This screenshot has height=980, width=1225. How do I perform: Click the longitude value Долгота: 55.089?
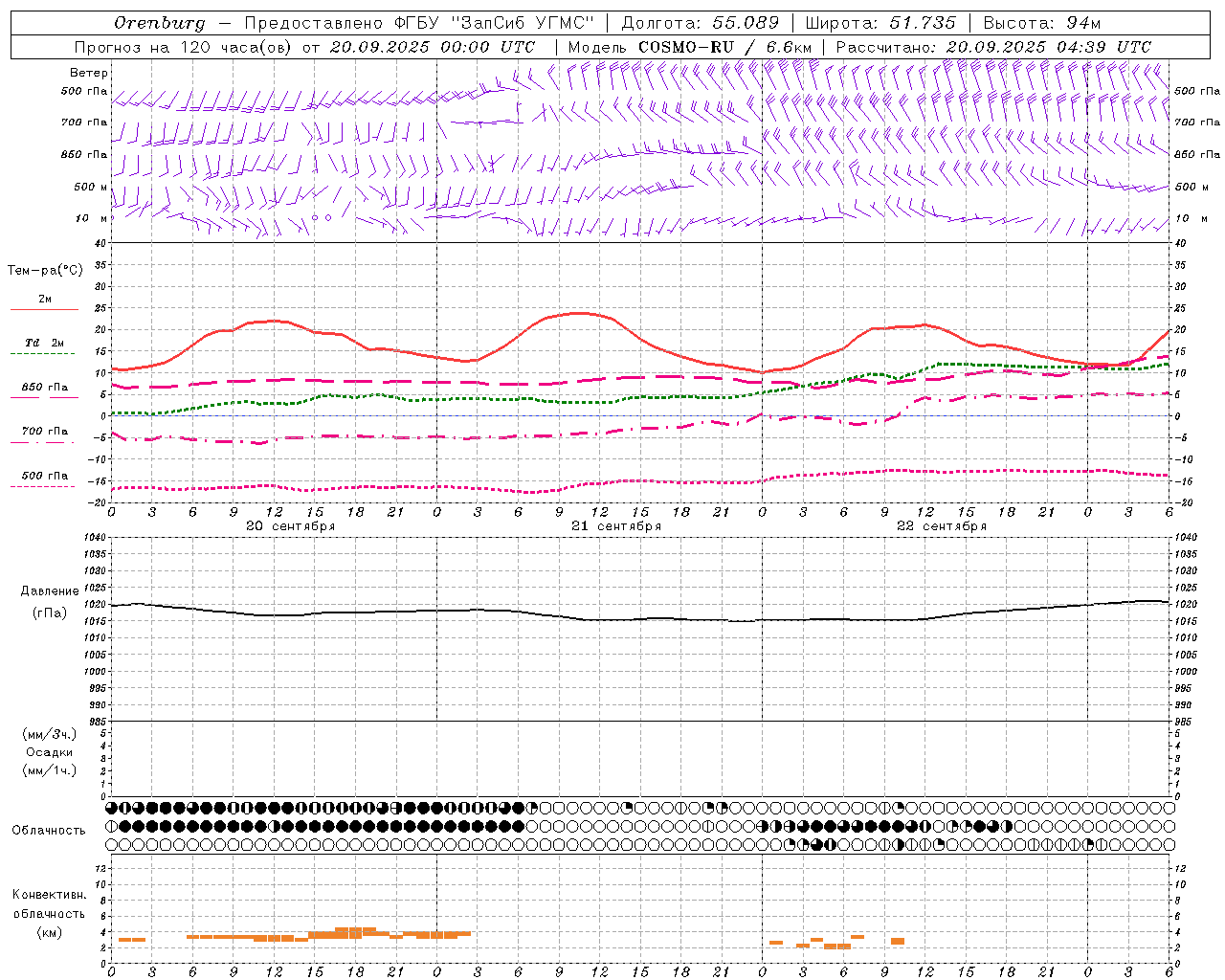[701, 23]
